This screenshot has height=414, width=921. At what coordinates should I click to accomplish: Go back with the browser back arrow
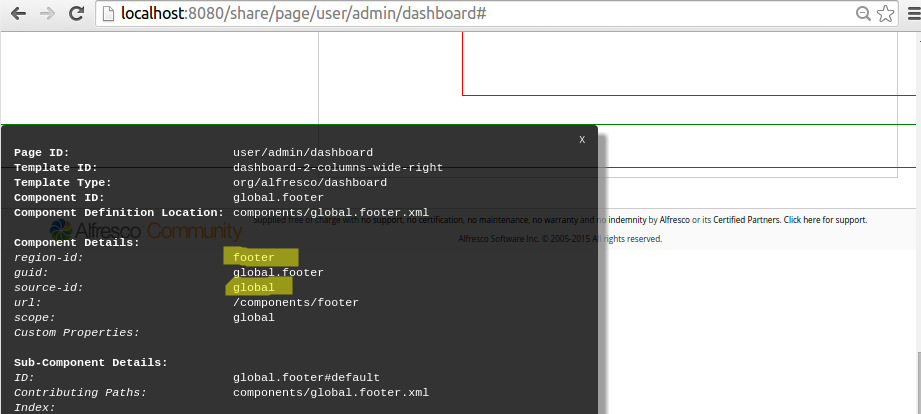18,14
